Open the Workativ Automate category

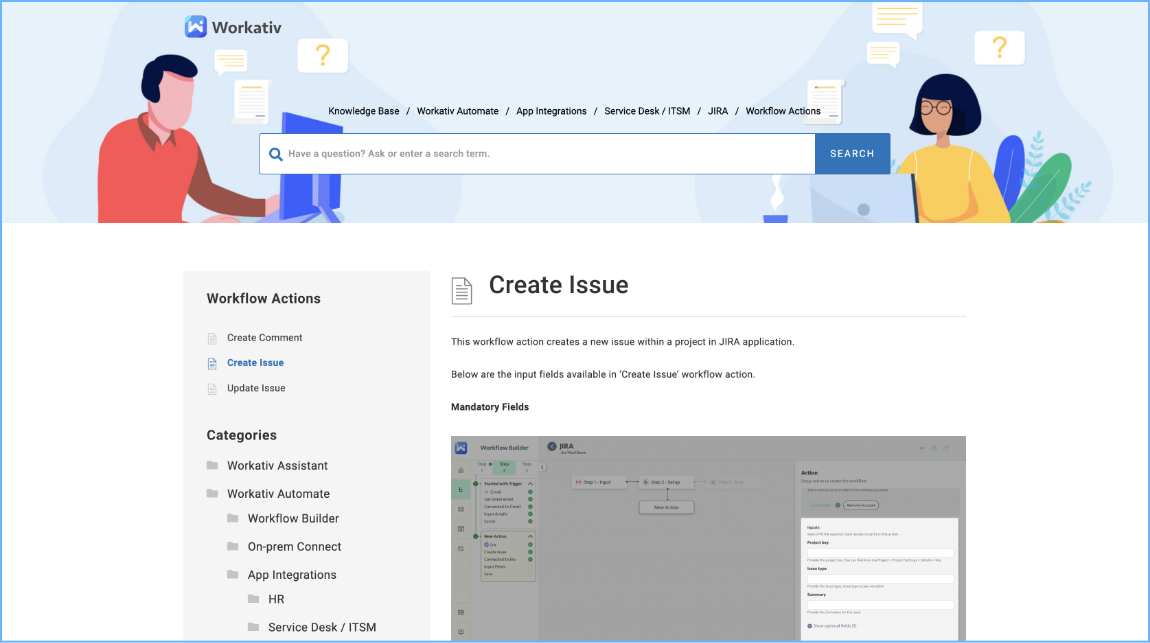click(x=278, y=494)
